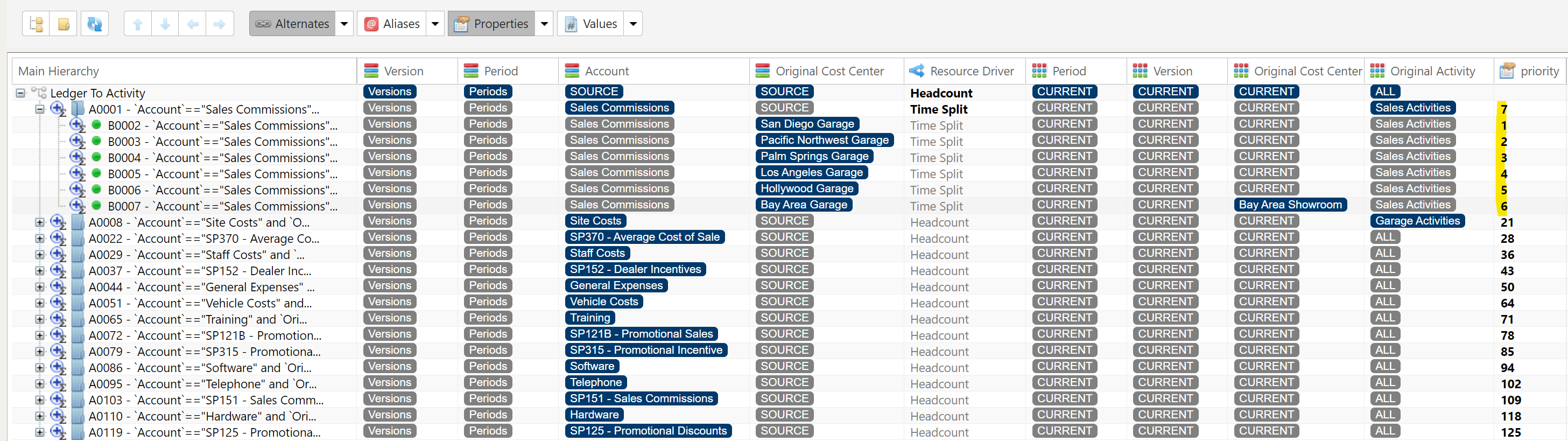Expand the A0029 Staff Costs node
Viewport: 1568px width, 441px height.
[40, 255]
